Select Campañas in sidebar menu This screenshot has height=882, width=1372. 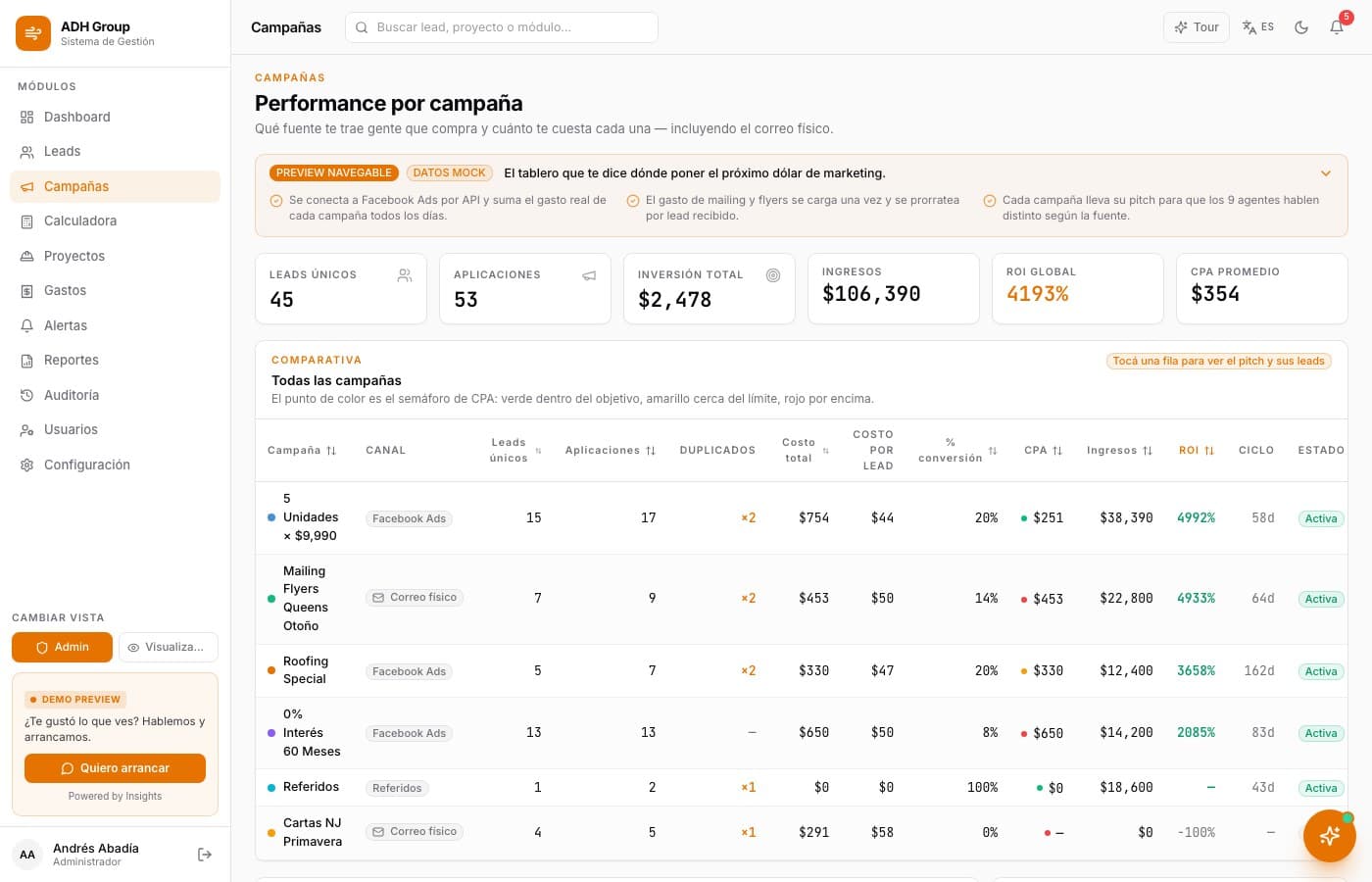115,186
